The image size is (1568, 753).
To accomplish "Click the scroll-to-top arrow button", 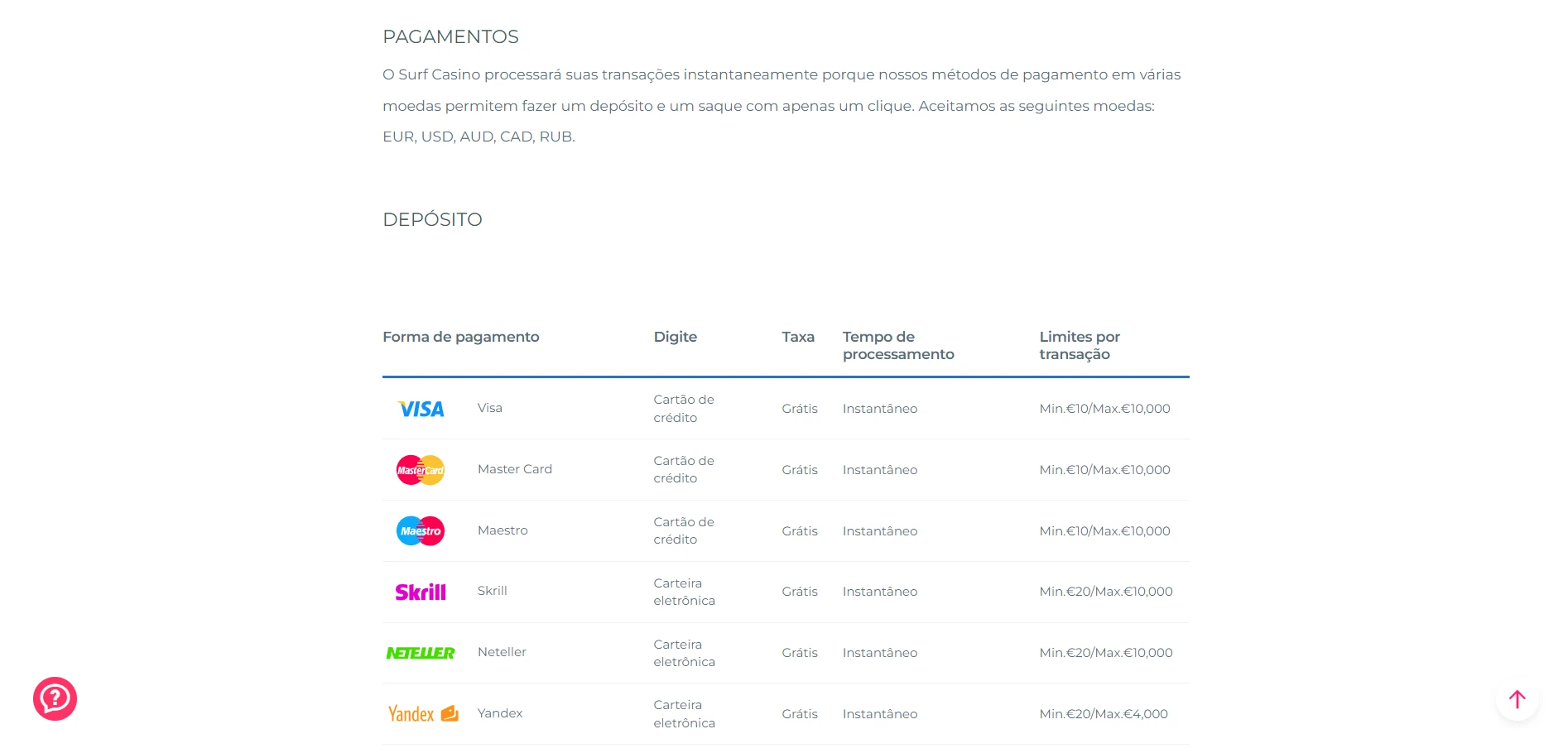I will pos(1517,699).
